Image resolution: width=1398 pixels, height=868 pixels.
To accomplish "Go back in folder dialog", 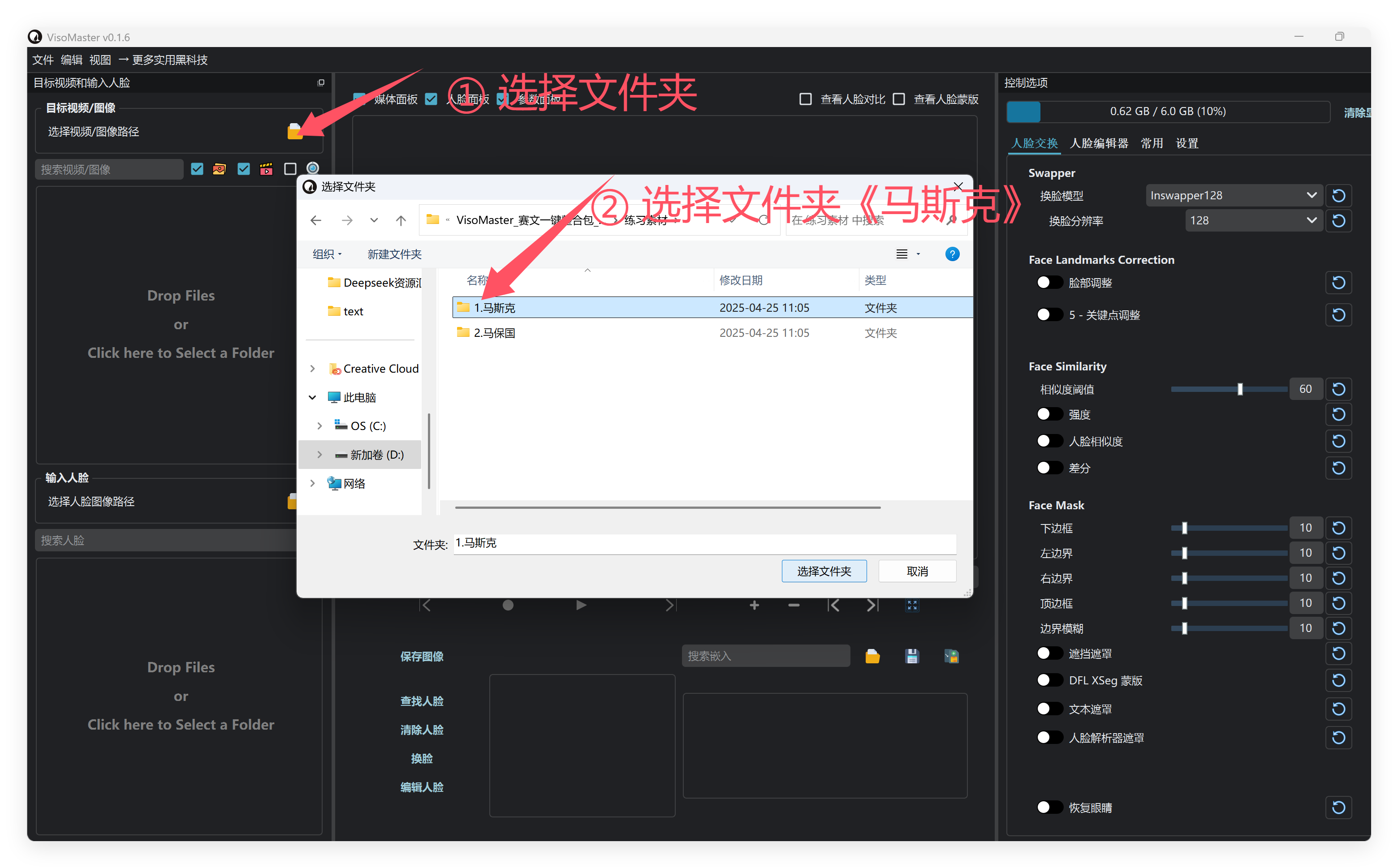I will tap(316, 220).
